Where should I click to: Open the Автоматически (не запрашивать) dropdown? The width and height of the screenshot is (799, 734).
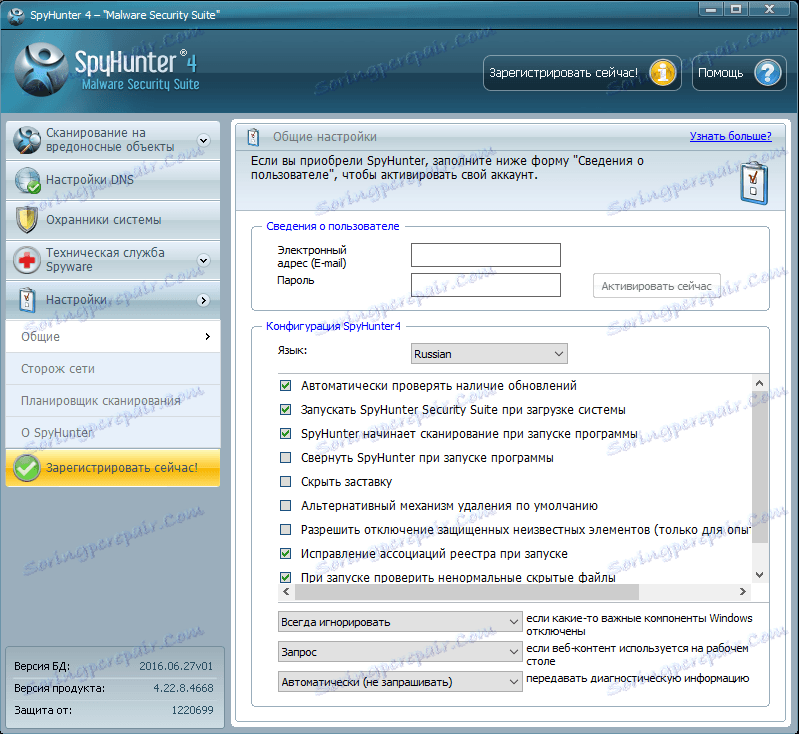tap(400, 682)
